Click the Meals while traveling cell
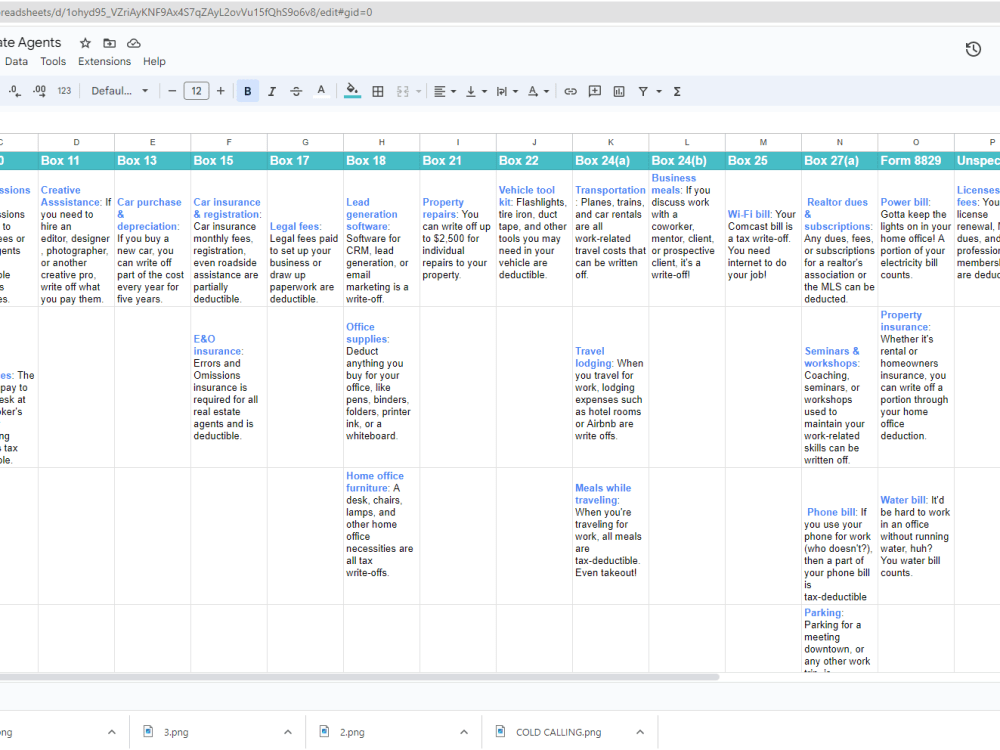Screen dimensions: 1000x750 pyautogui.click(x=610, y=536)
